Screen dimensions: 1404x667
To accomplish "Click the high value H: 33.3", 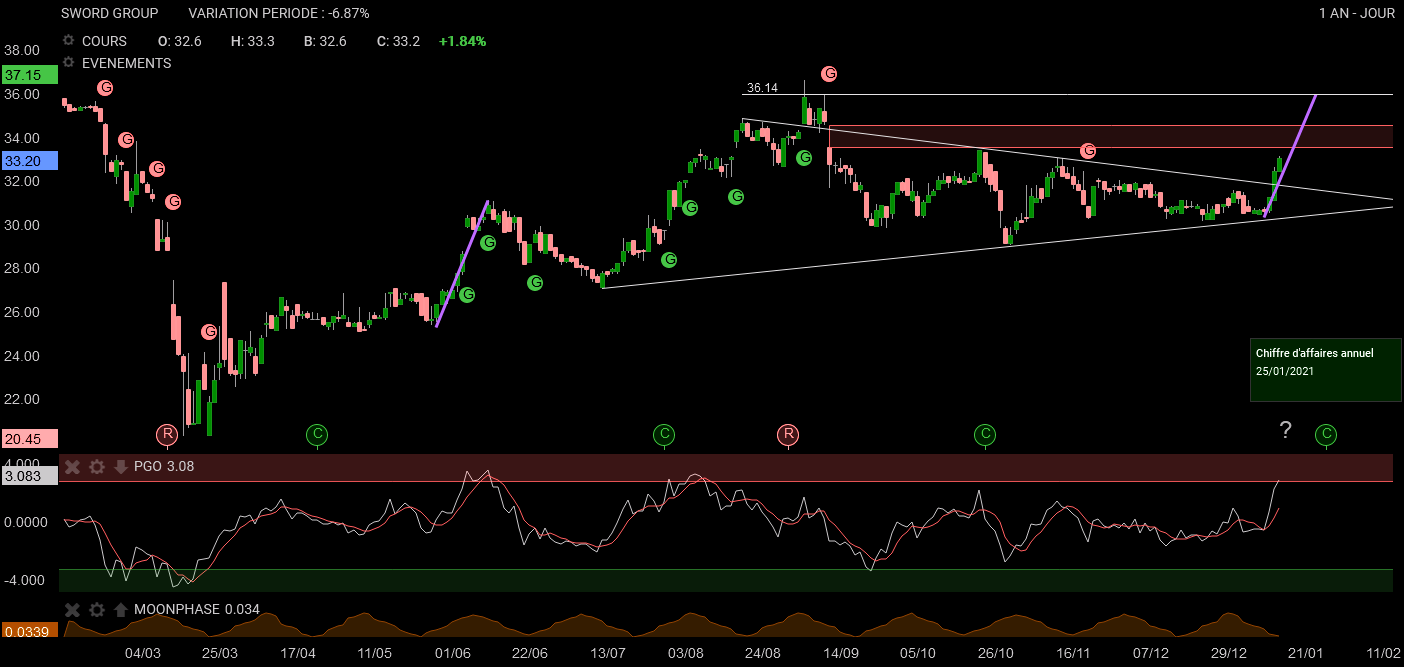I will pos(253,41).
